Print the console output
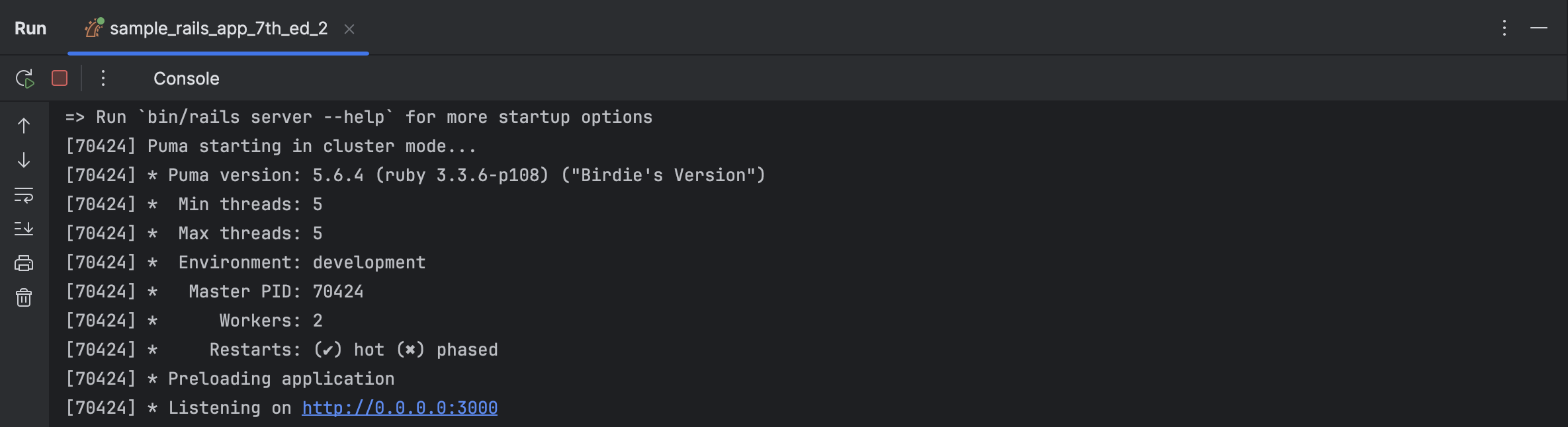 [x=23, y=262]
